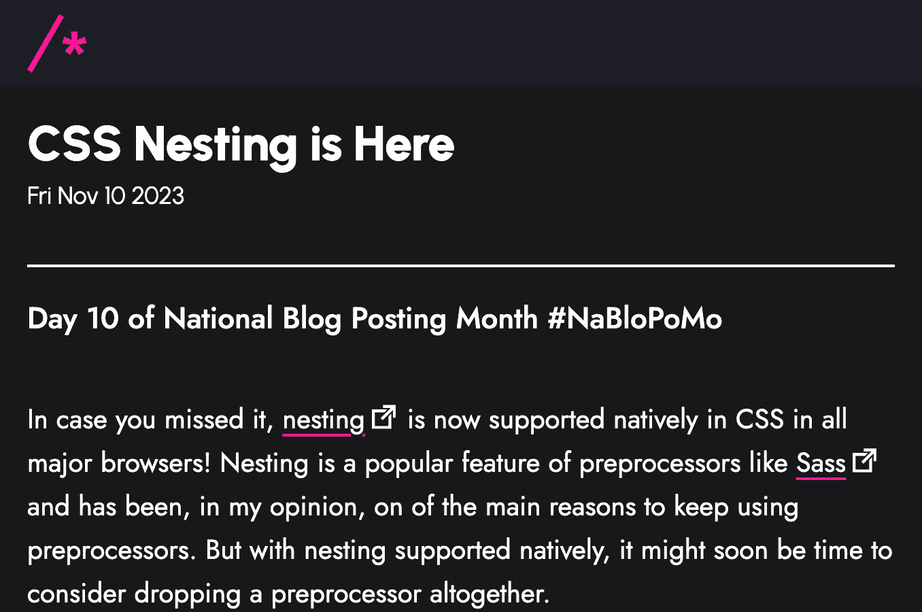Click the year "2023" in the date
The height and width of the screenshot is (612, 922).
(x=158, y=196)
